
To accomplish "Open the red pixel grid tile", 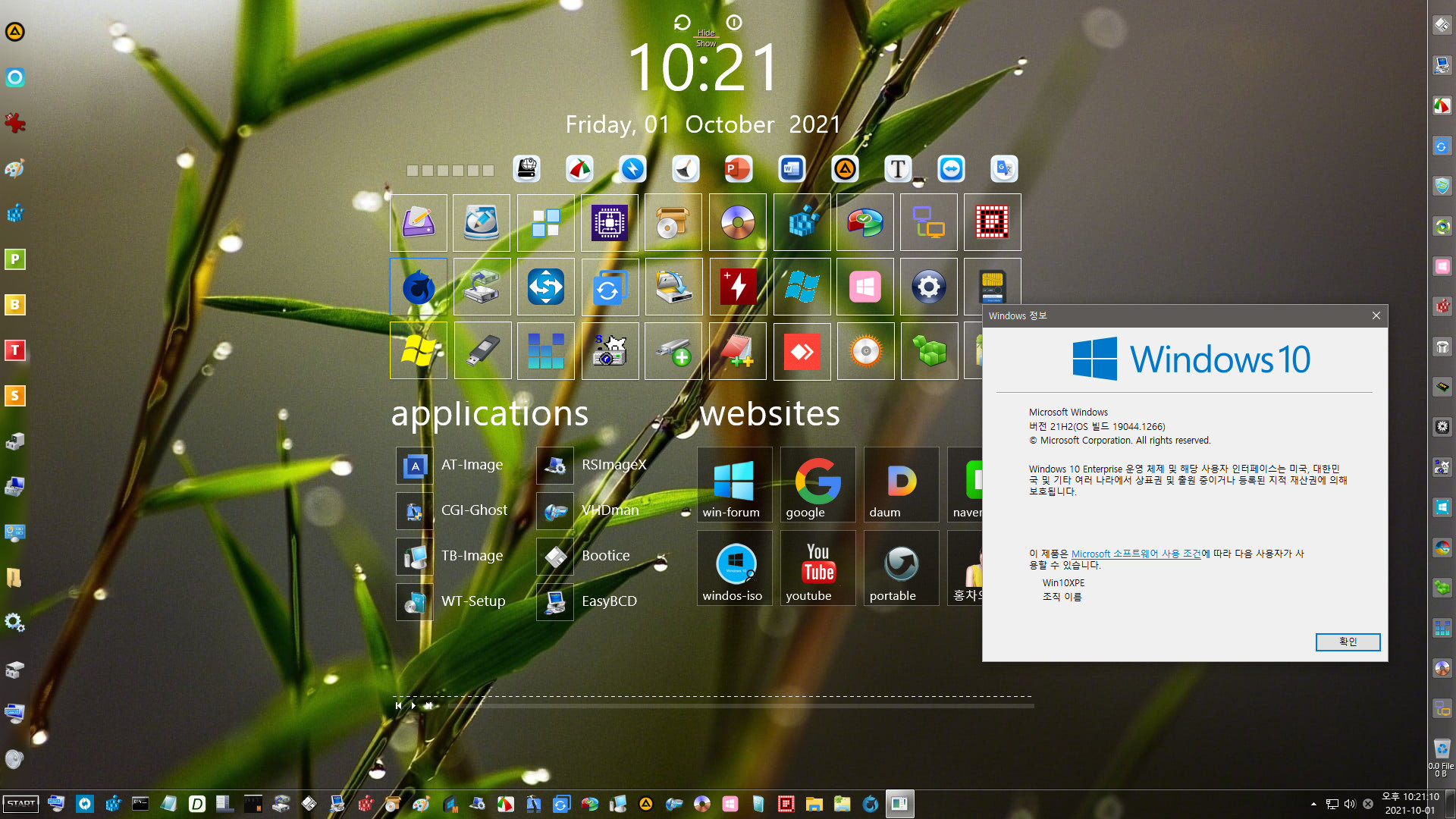I will (x=993, y=222).
